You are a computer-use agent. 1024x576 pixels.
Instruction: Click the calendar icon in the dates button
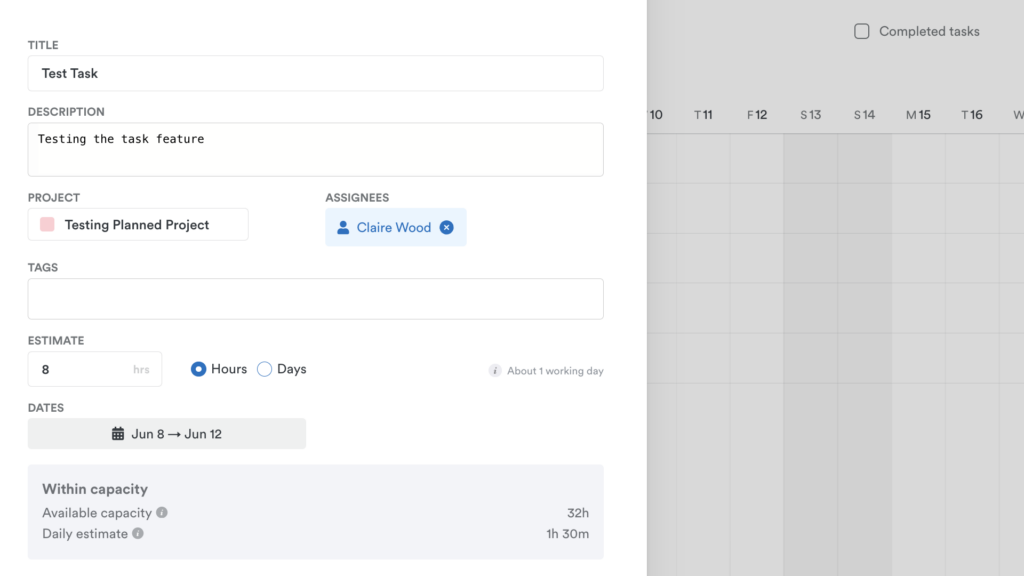[x=118, y=434]
